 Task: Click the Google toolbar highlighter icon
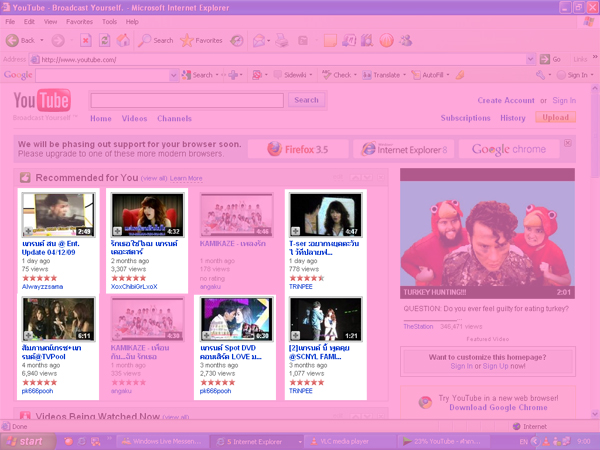point(460,75)
